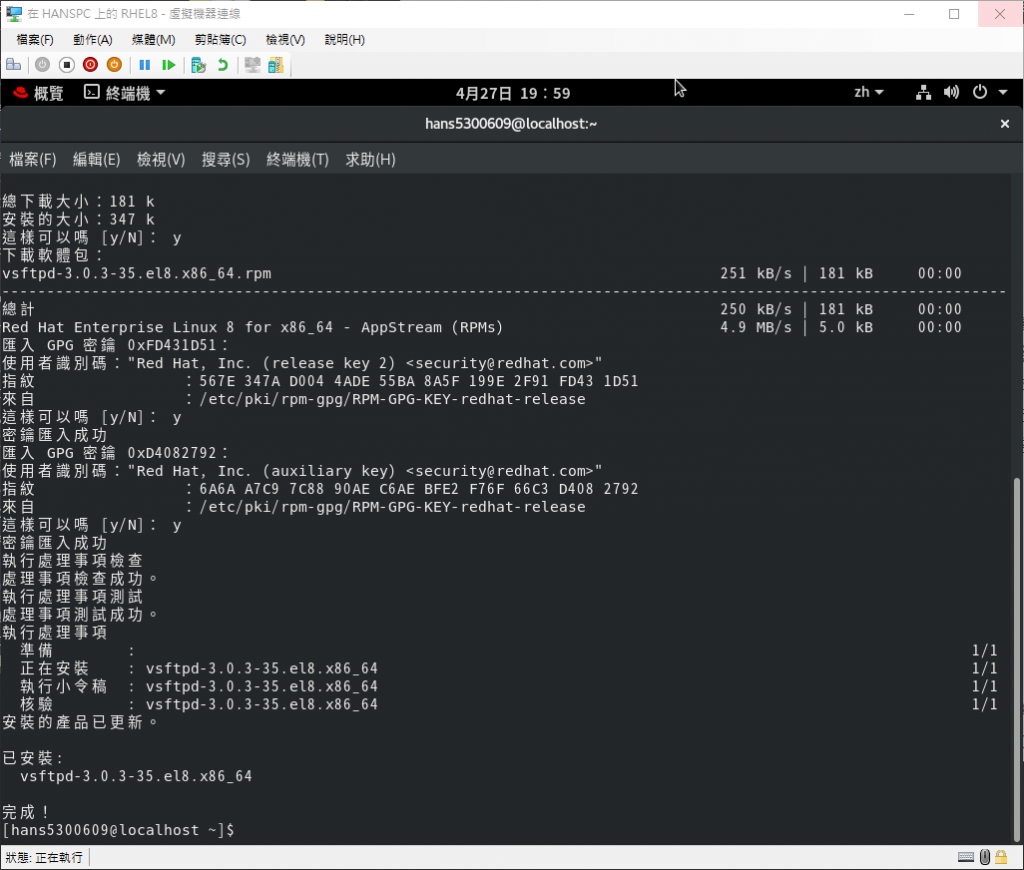Click the grey Start VM power icon
Screen dimensions: 1024x870
pyautogui.click(x=42, y=65)
